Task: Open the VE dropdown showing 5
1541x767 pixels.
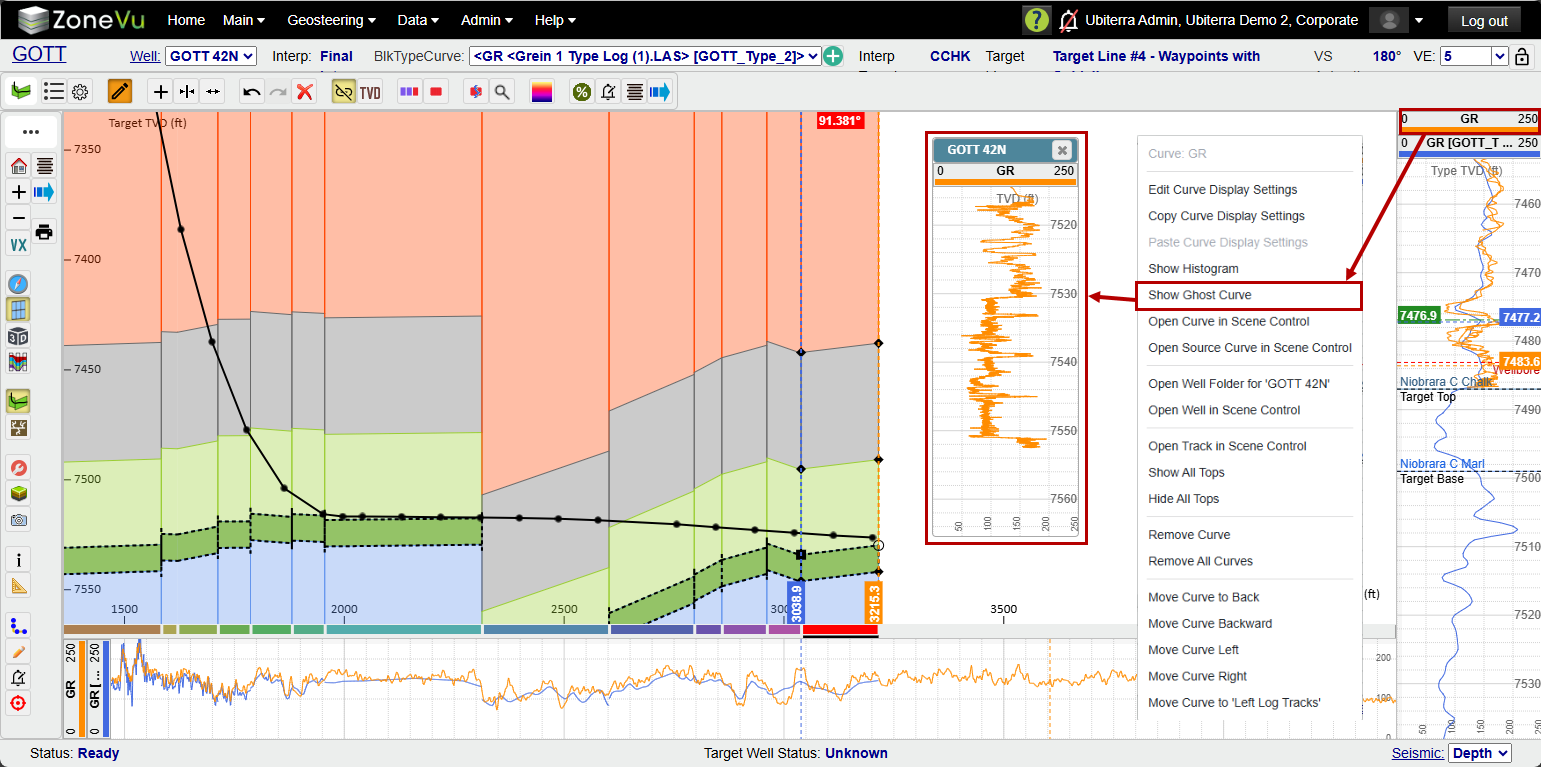Action: click(x=1474, y=57)
